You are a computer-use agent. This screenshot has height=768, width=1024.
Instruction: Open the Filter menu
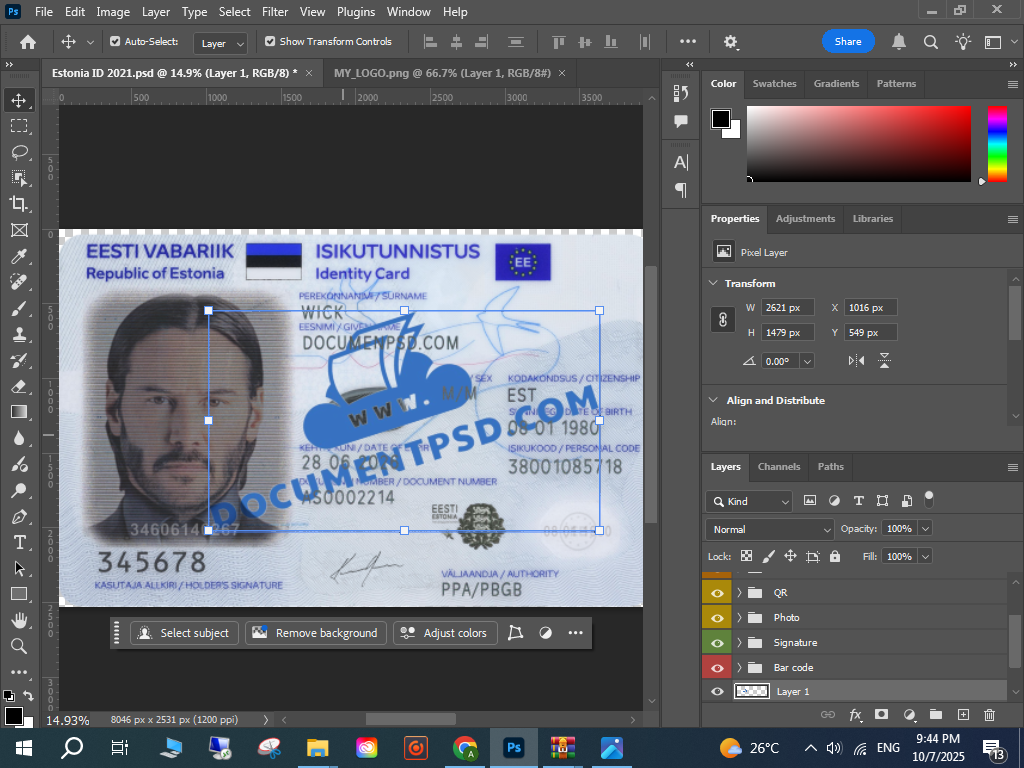click(x=275, y=12)
